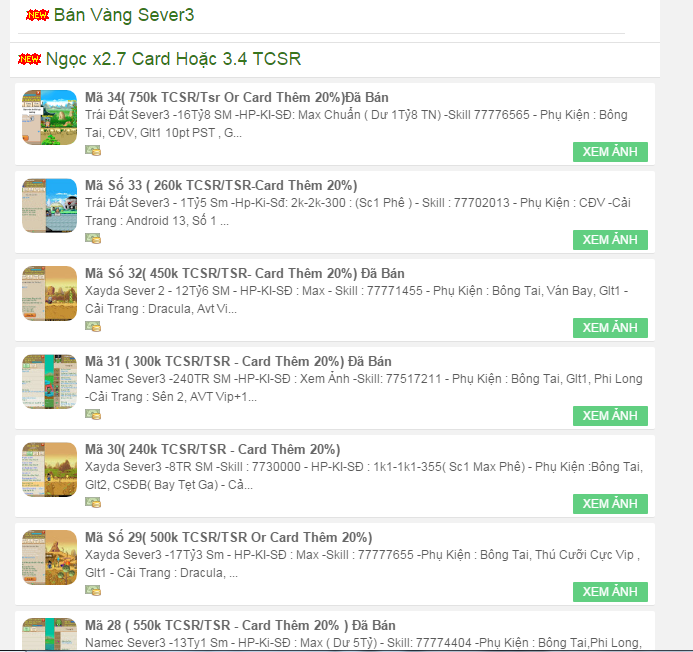Click the money icon under Mã Số 32 listing
693x652 pixels.
coord(93,327)
